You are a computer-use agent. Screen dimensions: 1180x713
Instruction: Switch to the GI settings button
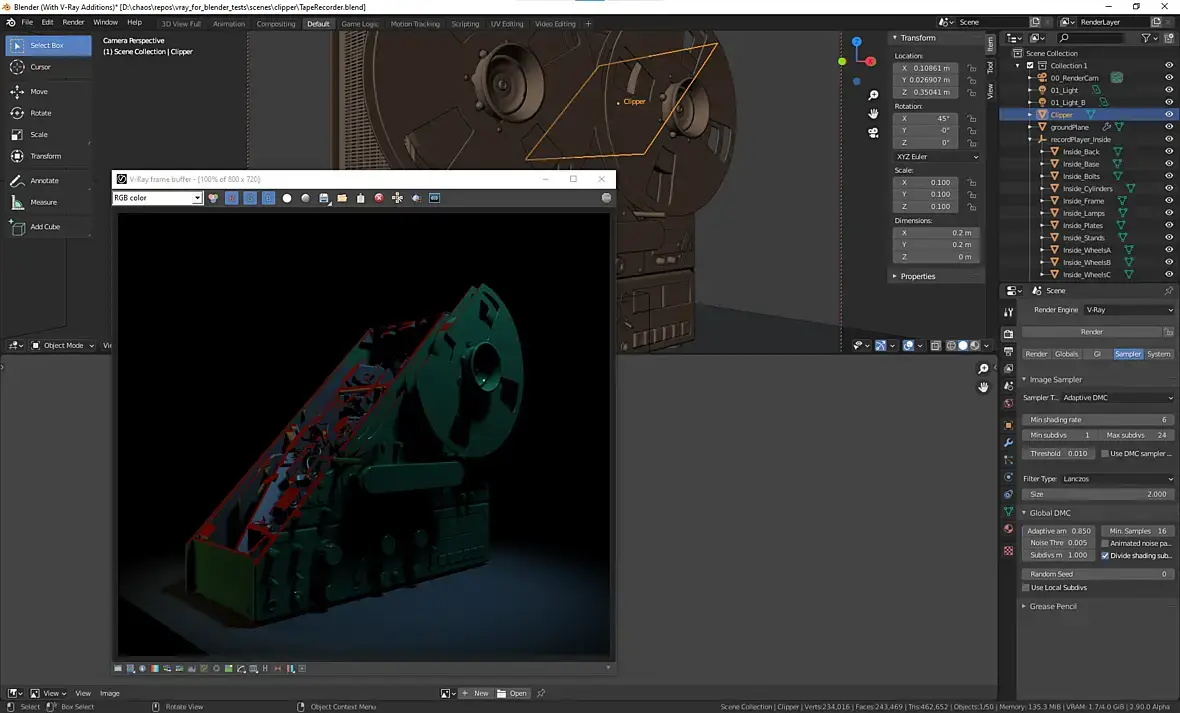click(x=1097, y=354)
